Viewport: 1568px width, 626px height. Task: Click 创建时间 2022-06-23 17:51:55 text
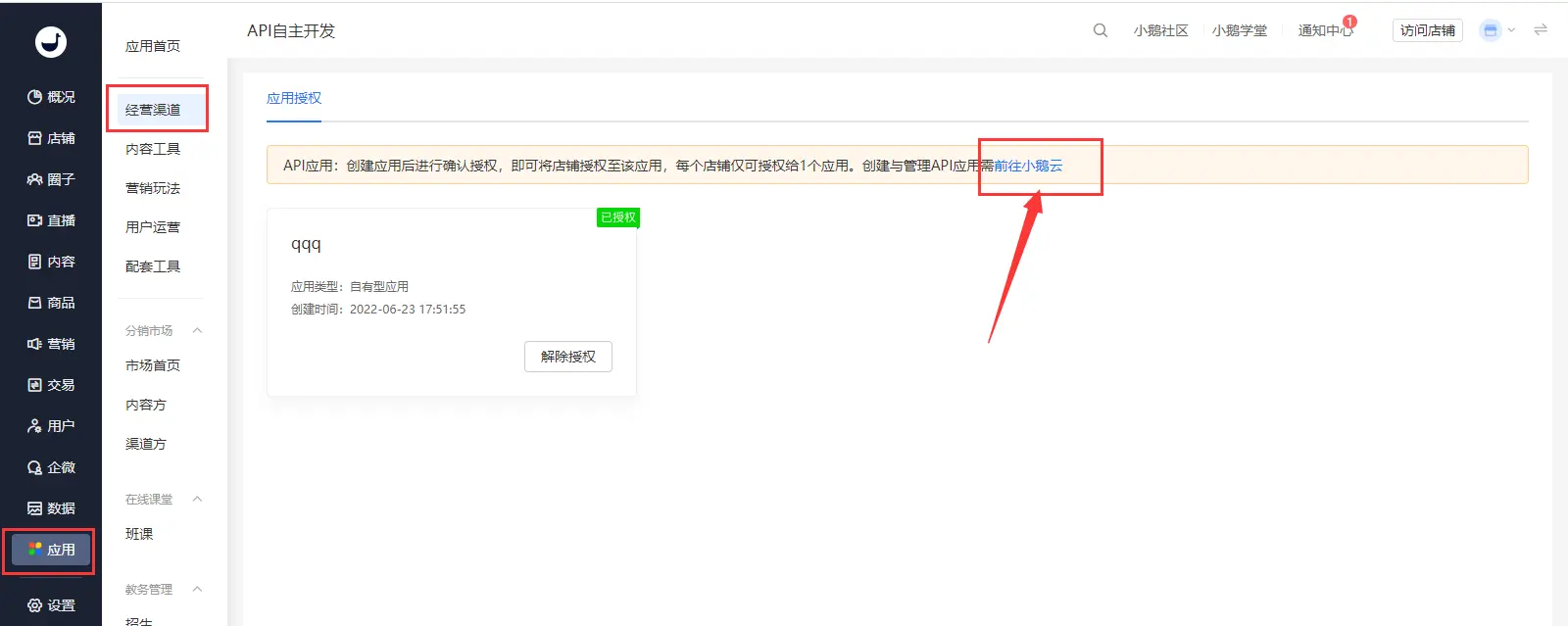(x=378, y=310)
